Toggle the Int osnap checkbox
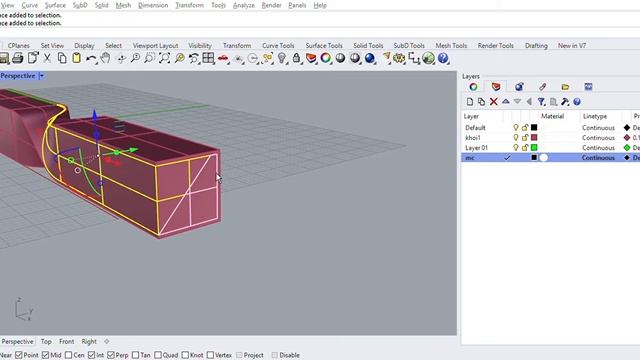This screenshot has width=640, height=360. (x=91, y=355)
